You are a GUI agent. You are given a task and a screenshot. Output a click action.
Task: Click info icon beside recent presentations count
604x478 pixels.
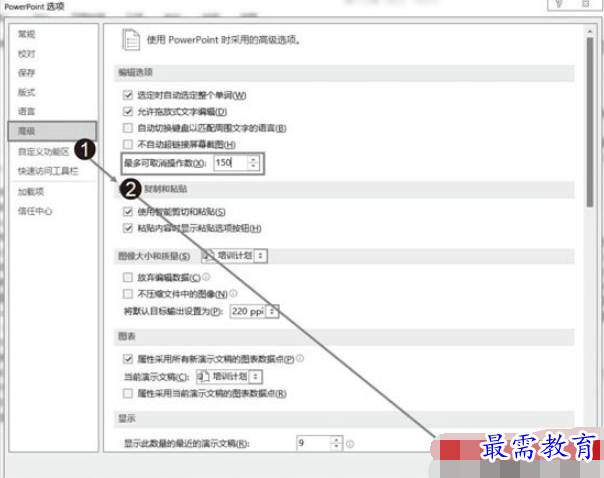point(350,444)
